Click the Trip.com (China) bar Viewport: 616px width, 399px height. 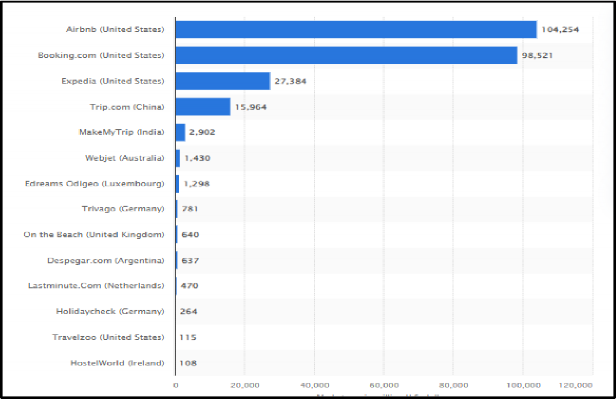[203, 107]
